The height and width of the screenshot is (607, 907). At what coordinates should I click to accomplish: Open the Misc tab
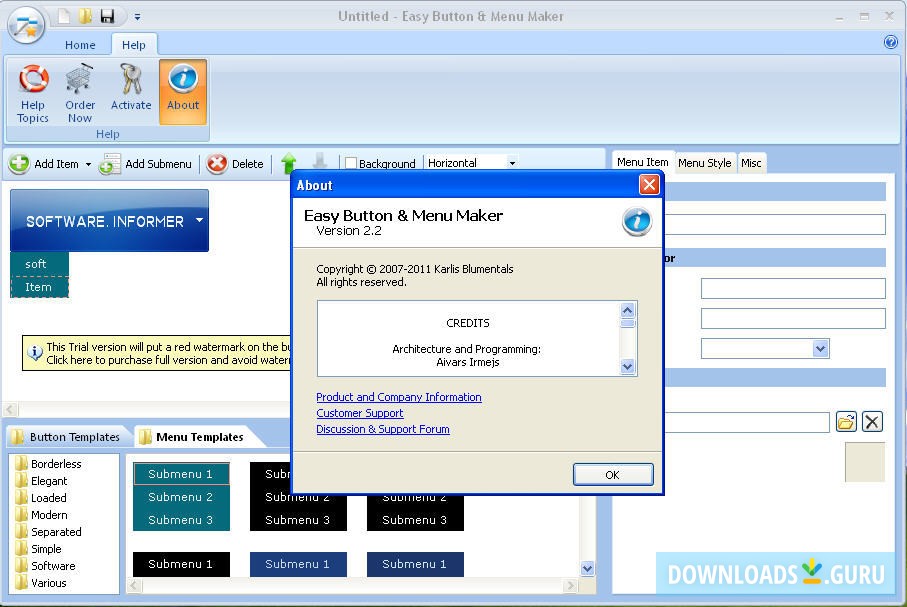coord(751,163)
